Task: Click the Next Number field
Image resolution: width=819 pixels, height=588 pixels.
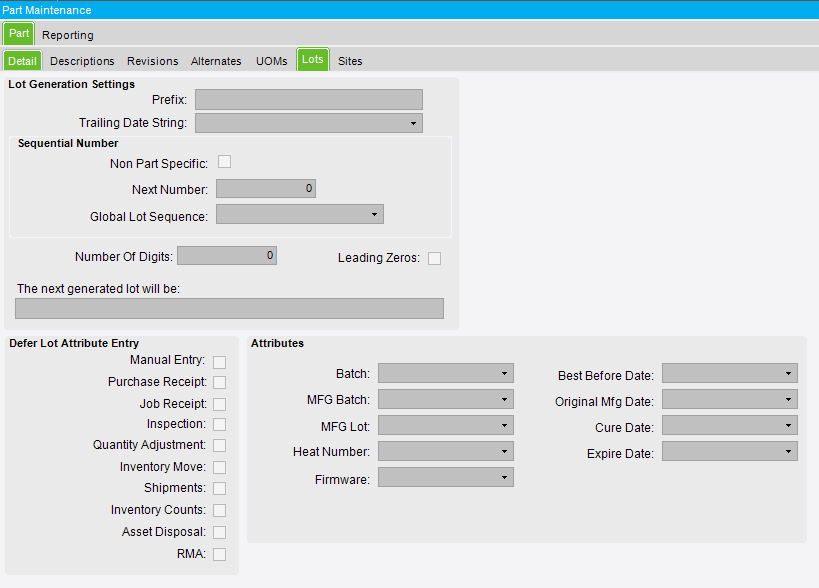Action: pos(266,189)
